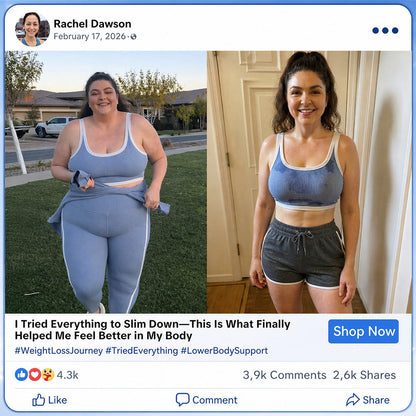Image resolution: width=416 pixels, height=416 pixels.
Task: Click the red heart reaction icon
Action: (35, 375)
